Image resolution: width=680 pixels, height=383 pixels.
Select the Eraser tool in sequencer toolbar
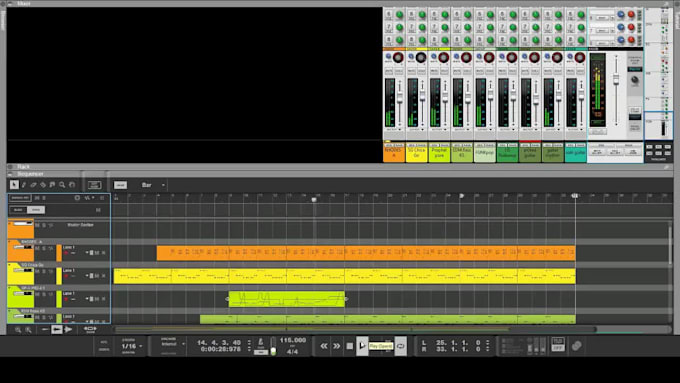click(x=33, y=185)
